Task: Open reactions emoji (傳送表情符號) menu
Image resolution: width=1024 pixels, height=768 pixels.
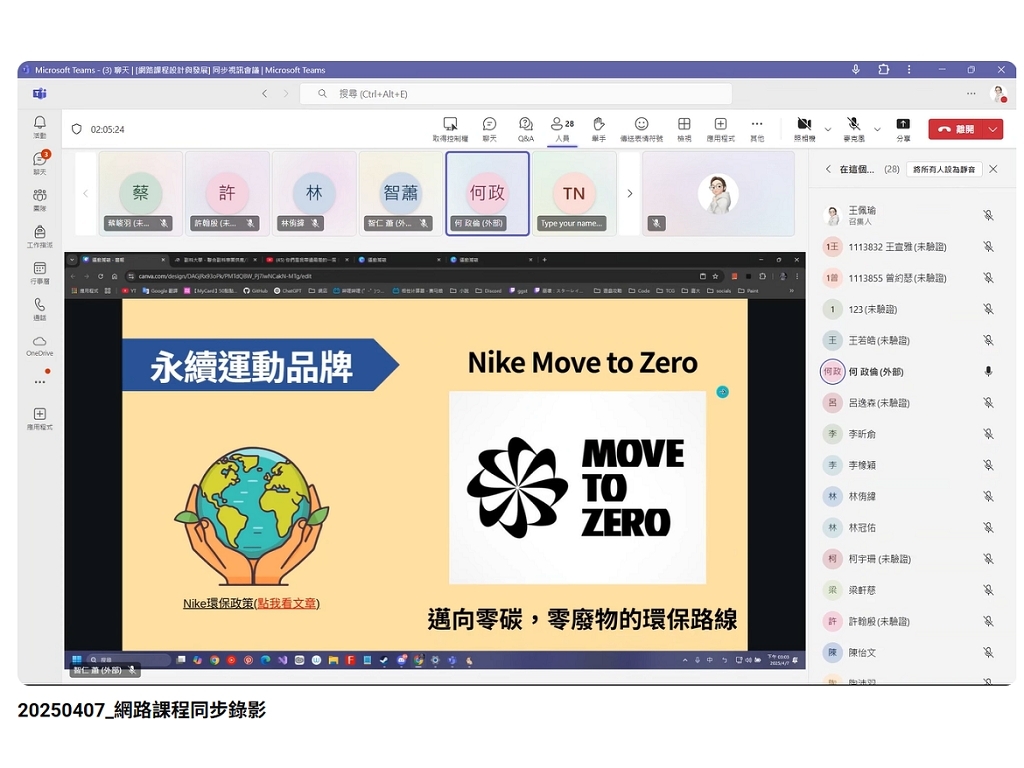Action: point(641,129)
